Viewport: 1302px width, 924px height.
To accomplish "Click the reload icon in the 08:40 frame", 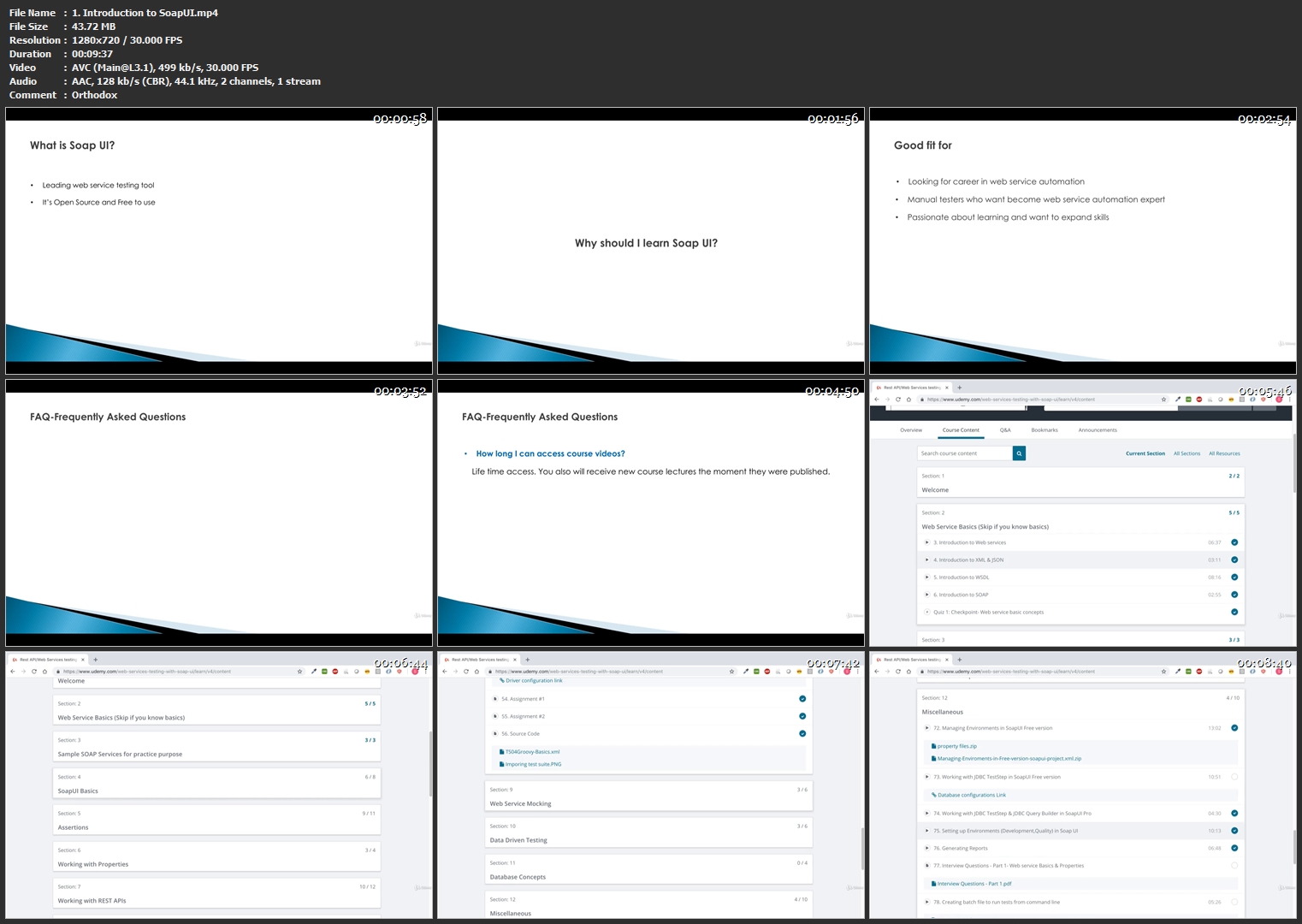I will pyautogui.click(x=897, y=672).
